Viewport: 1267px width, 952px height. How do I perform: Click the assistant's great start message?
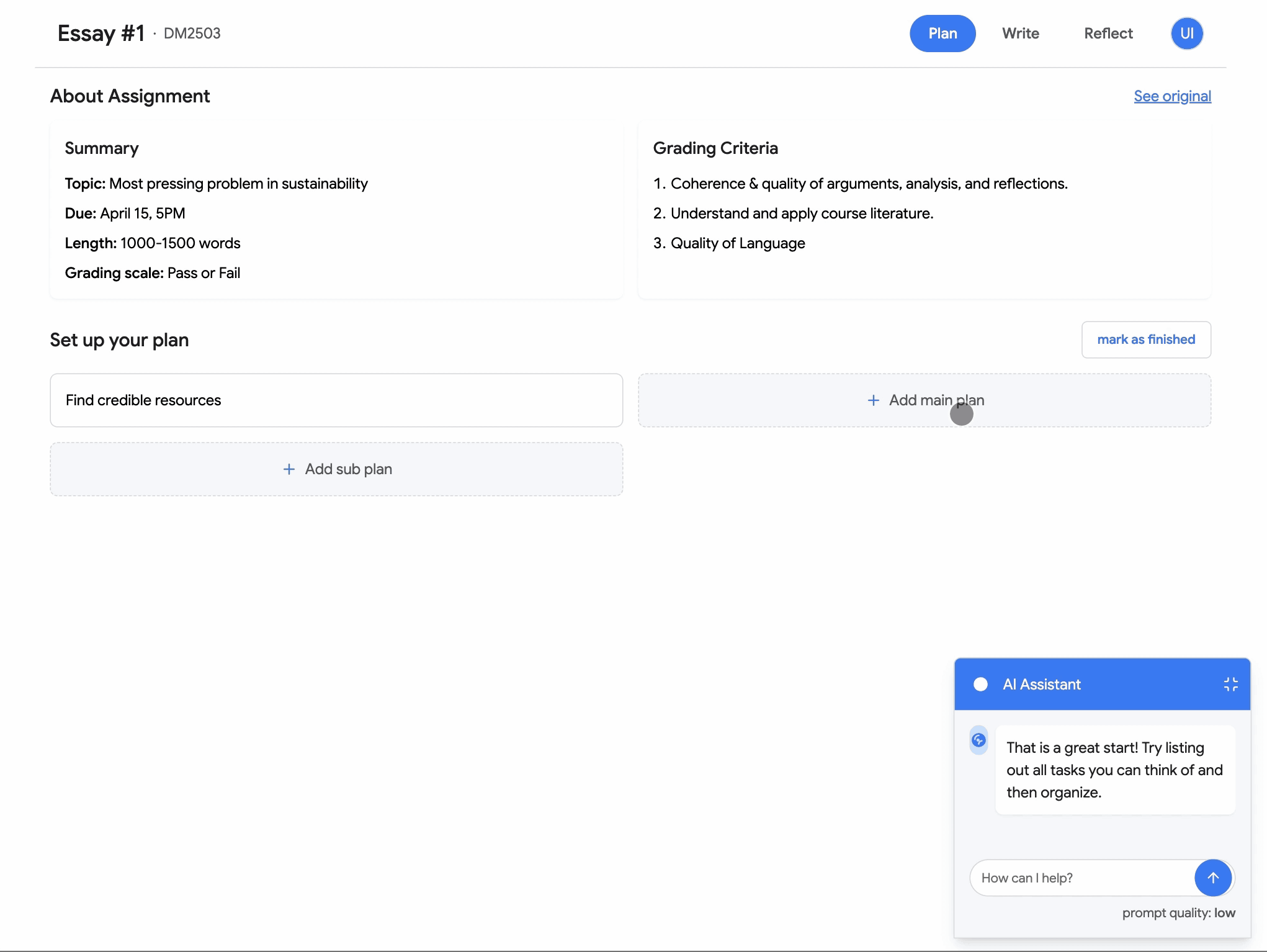(1114, 770)
